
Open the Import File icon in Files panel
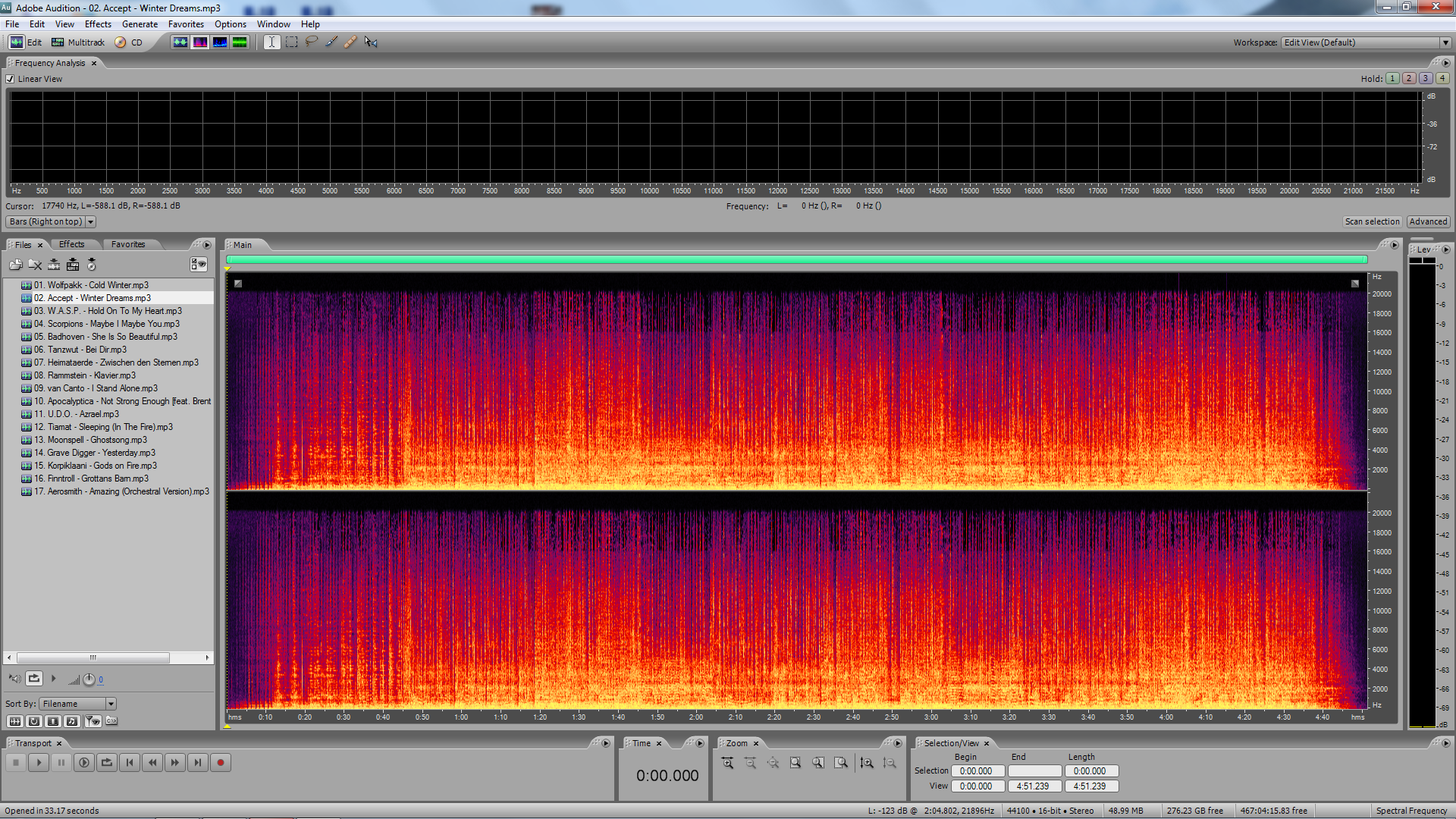15,265
